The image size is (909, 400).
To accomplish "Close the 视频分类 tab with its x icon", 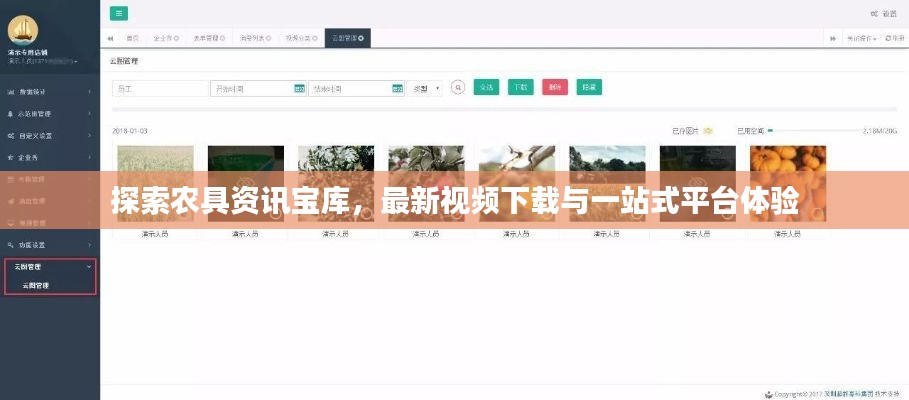I will coord(315,38).
